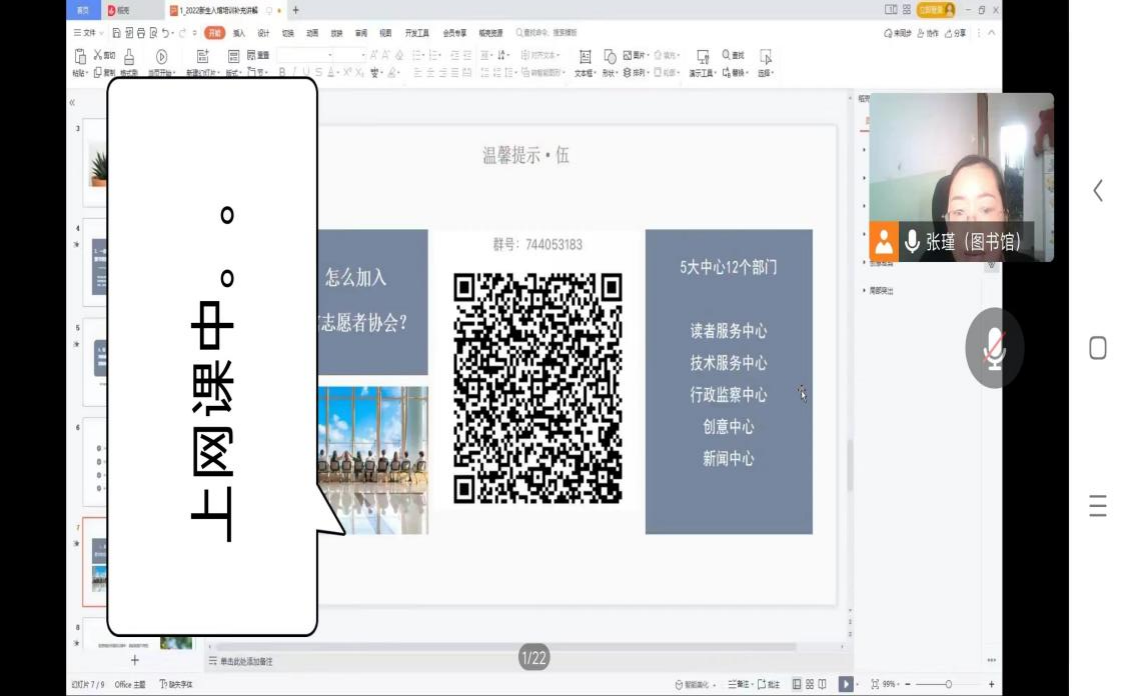The height and width of the screenshot is (696, 1128).
Task: Open the Start (开始) ribbon tab
Action: tap(214, 33)
